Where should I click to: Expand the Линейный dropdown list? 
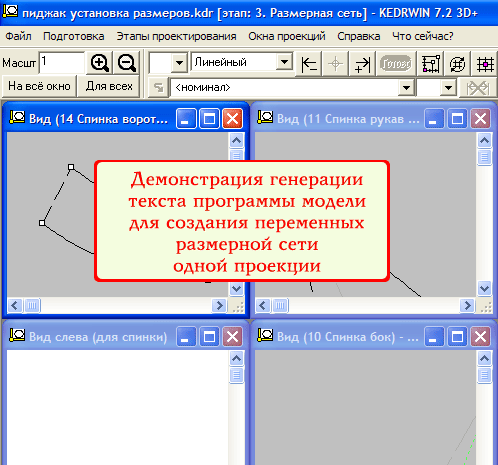(284, 62)
